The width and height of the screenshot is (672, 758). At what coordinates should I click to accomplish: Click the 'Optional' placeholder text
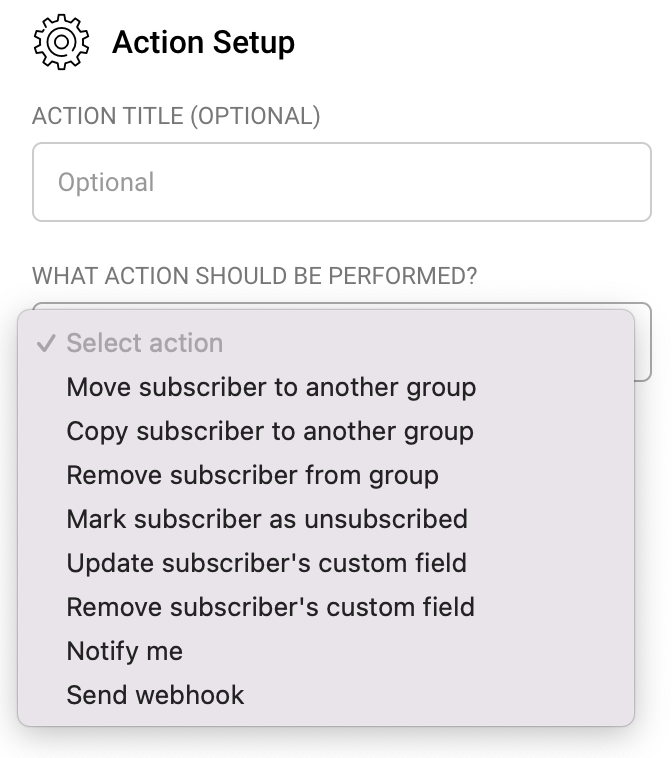[x=106, y=183]
